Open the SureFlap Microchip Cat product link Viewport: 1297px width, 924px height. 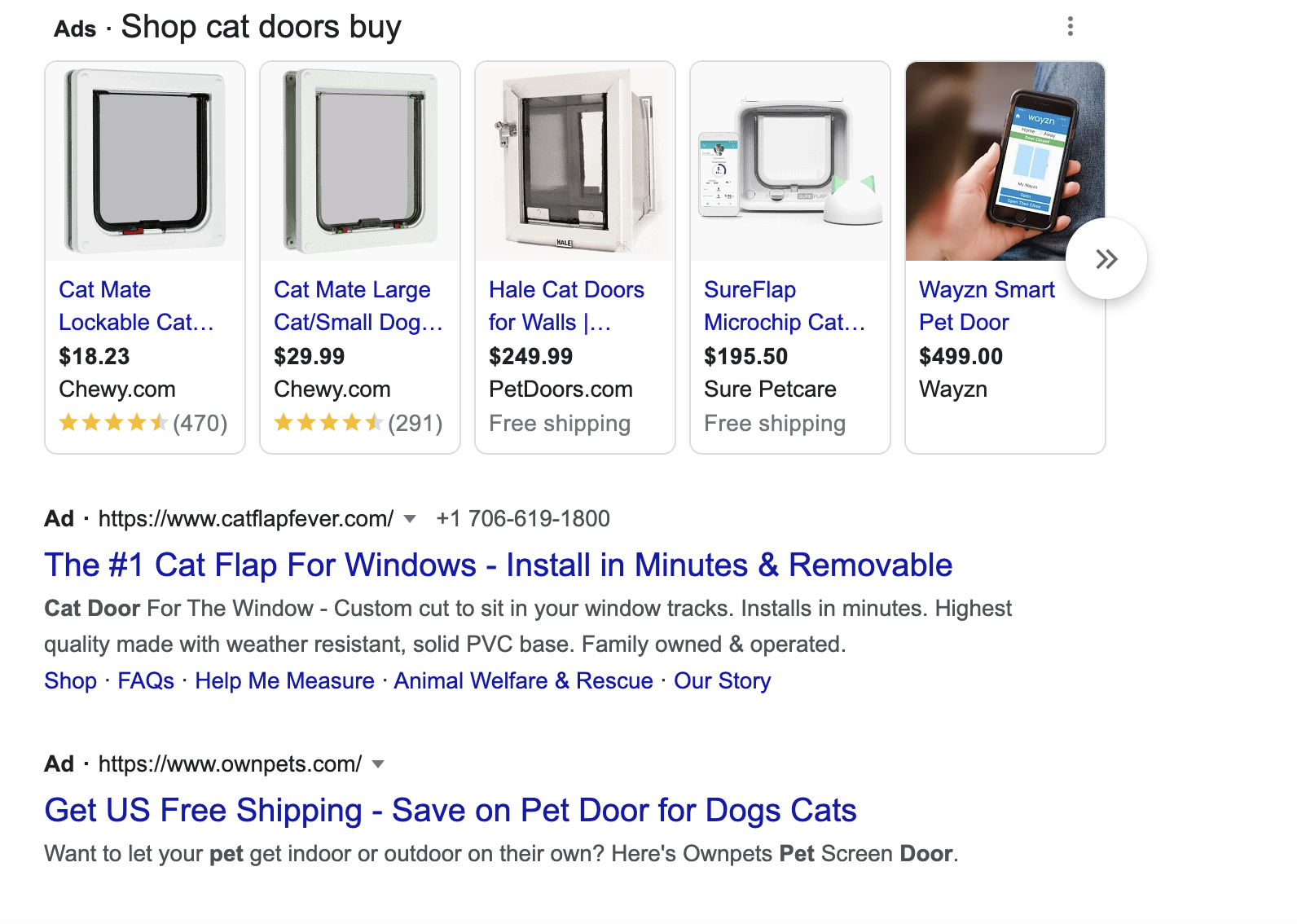click(x=784, y=306)
